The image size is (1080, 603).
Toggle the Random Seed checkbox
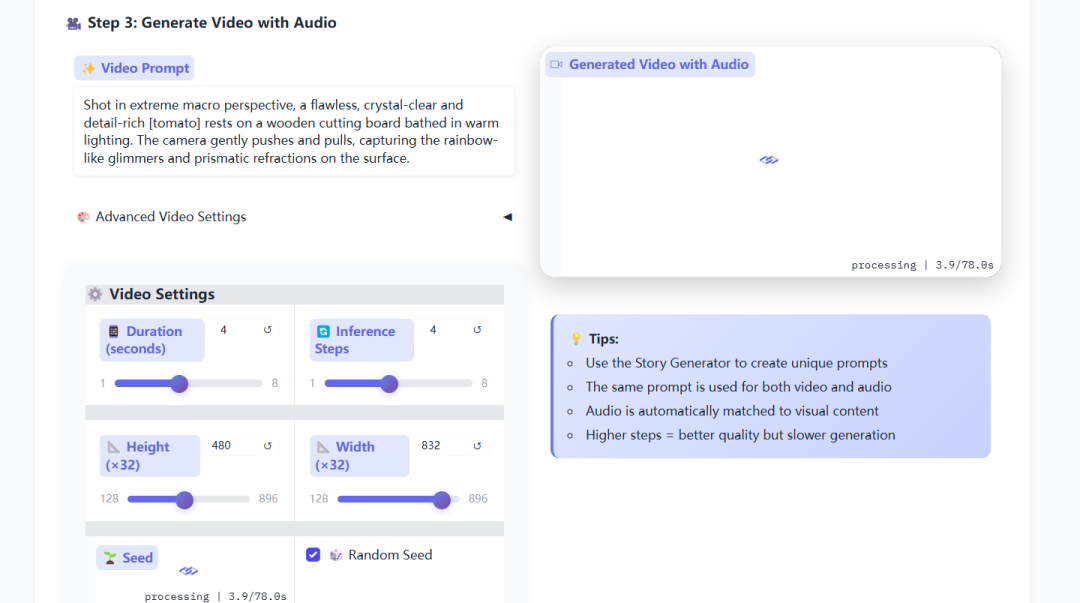(313, 554)
